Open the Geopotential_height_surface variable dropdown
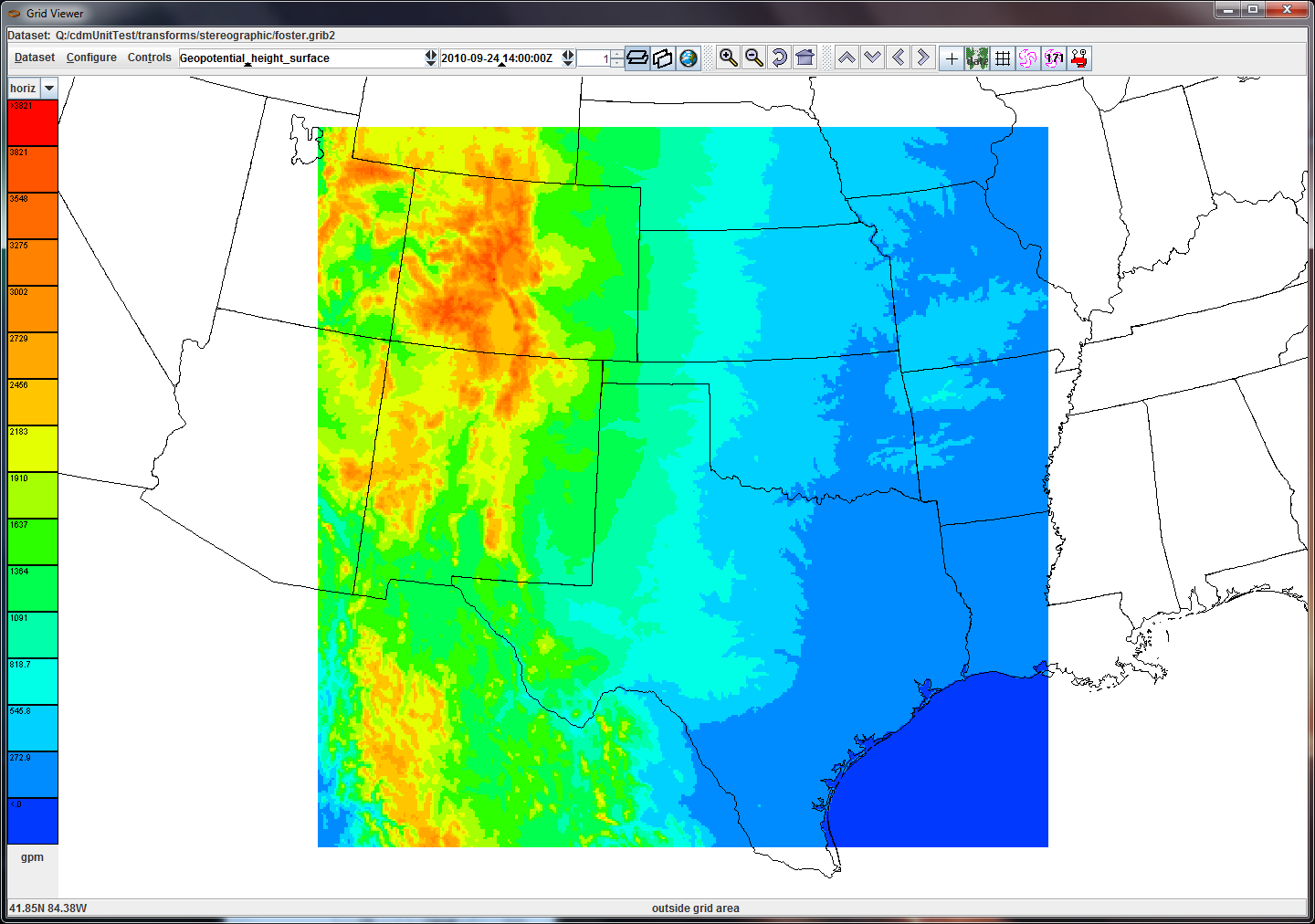Screen dimensions: 1315x924 coord(431,58)
